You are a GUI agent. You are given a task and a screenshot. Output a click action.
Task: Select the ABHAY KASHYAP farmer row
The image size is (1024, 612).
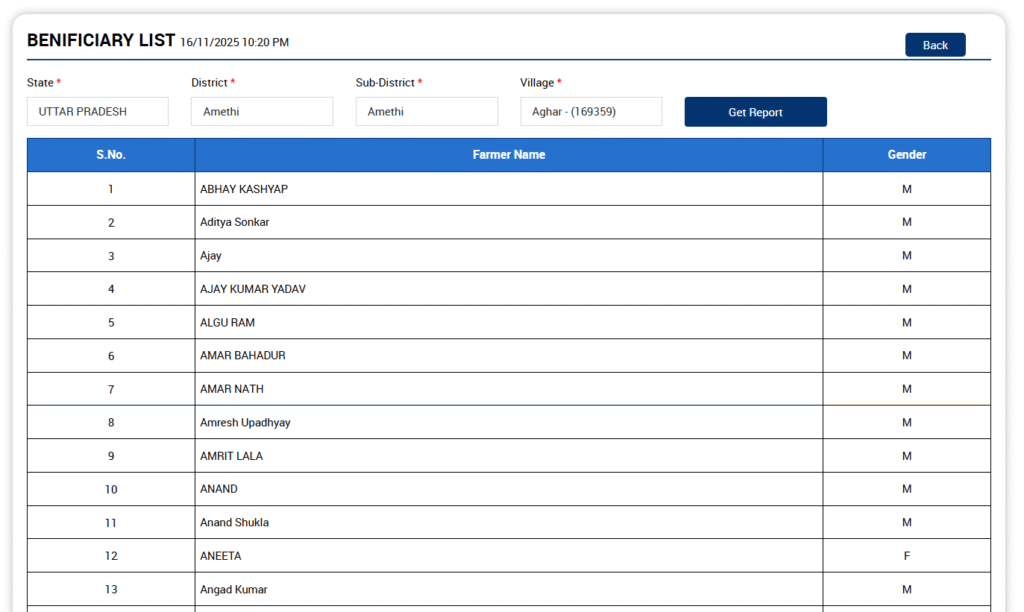tap(244, 189)
